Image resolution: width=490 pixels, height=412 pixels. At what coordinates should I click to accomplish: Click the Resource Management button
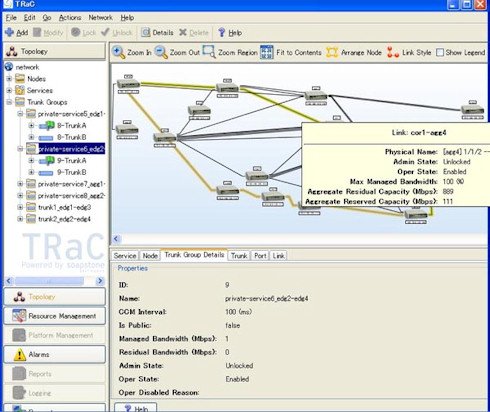[55, 316]
